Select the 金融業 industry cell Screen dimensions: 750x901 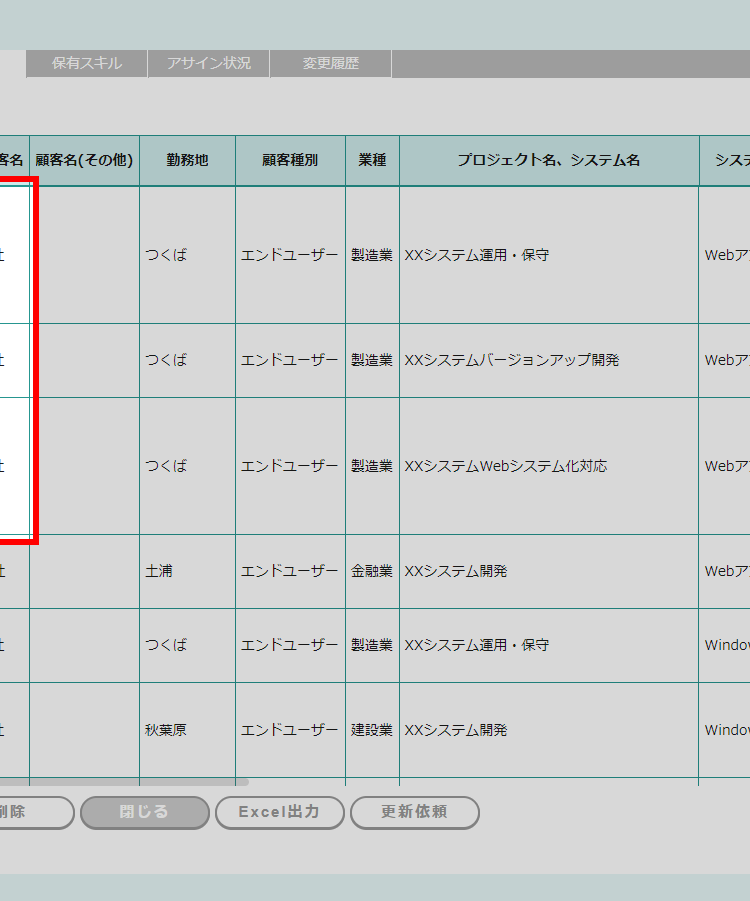372,571
